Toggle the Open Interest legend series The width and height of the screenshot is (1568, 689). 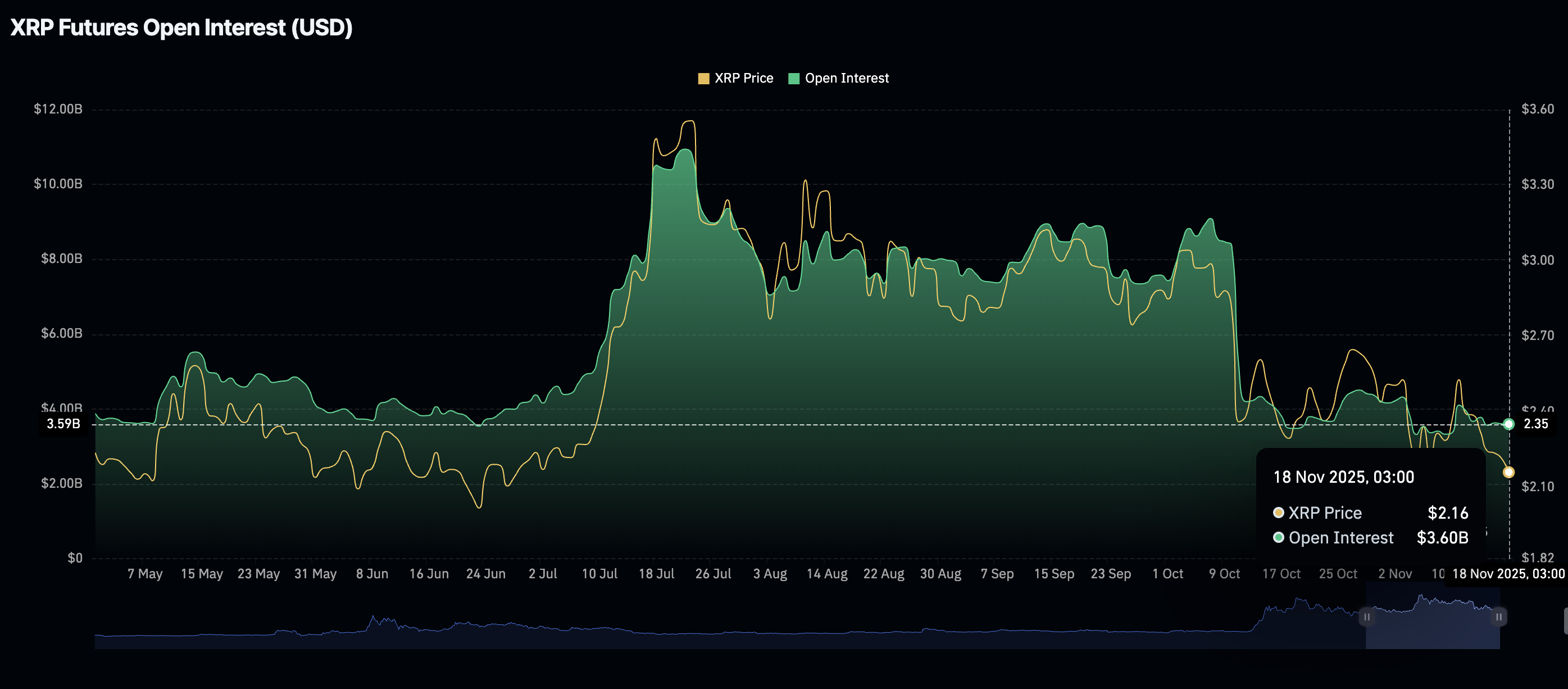tap(846, 78)
